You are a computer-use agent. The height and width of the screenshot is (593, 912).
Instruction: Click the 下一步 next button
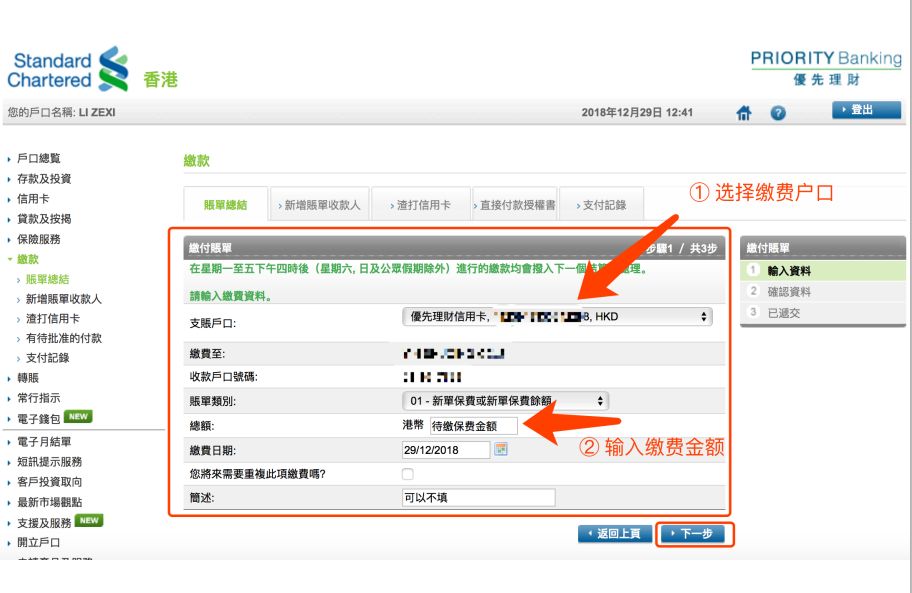(x=695, y=534)
